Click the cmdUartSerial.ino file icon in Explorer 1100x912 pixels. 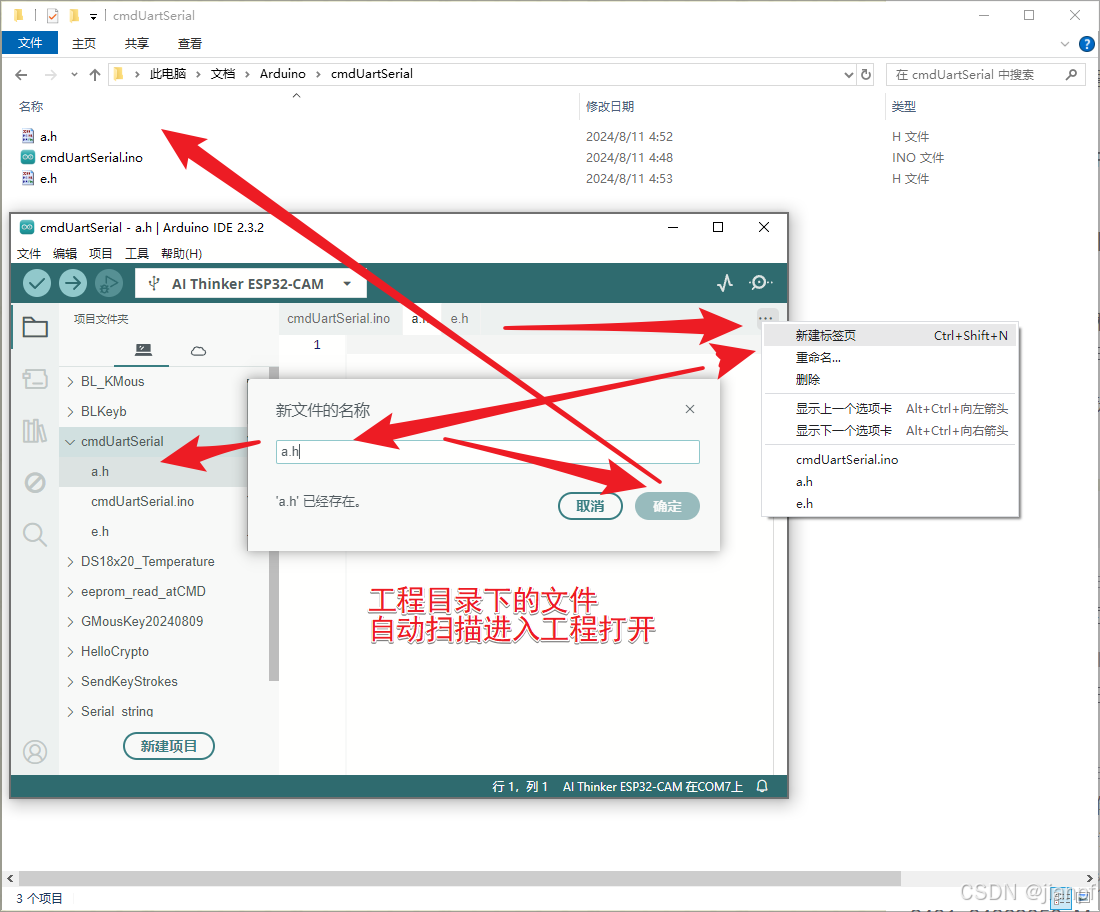tap(28, 157)
